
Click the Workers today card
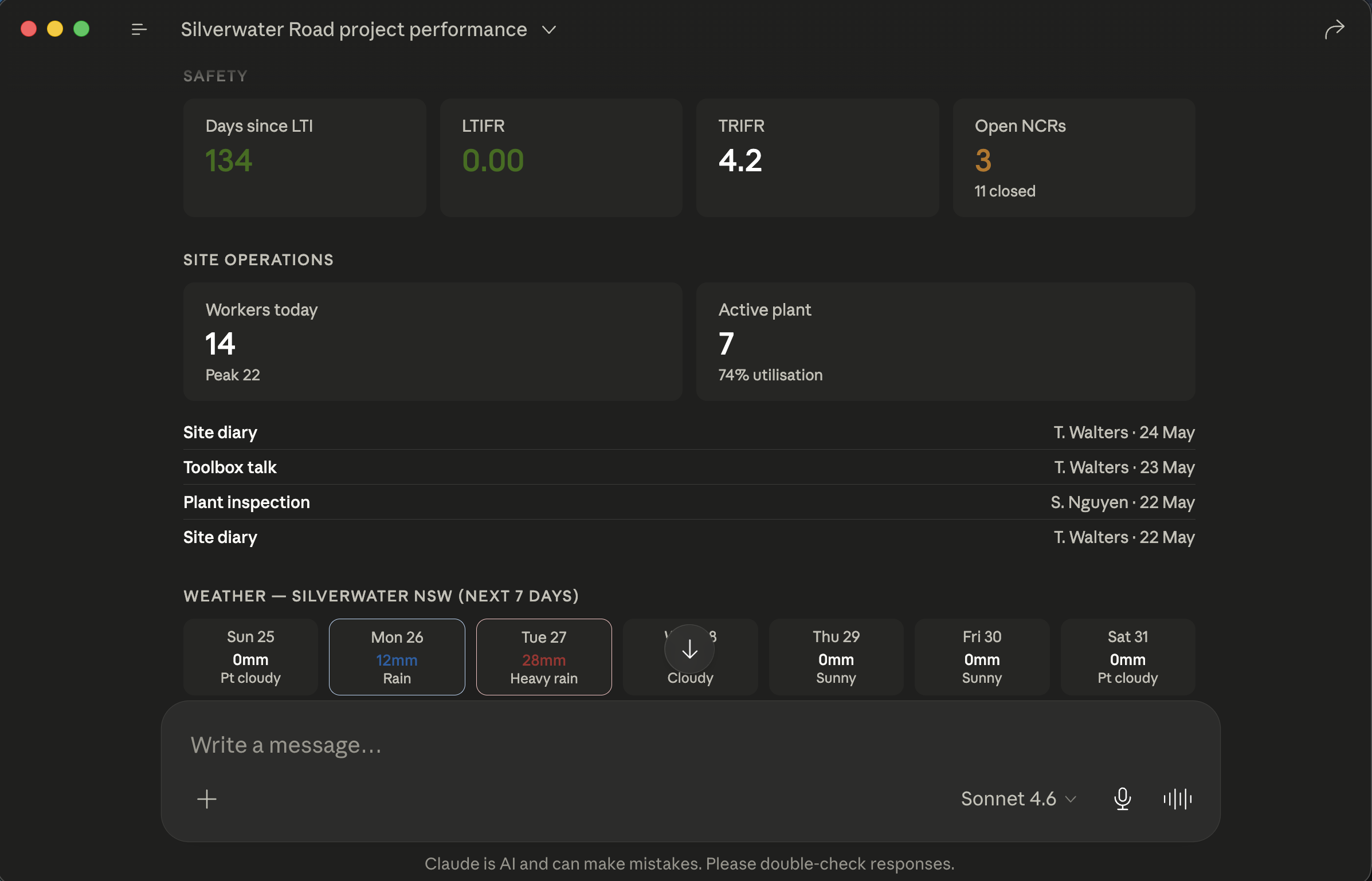433,341
